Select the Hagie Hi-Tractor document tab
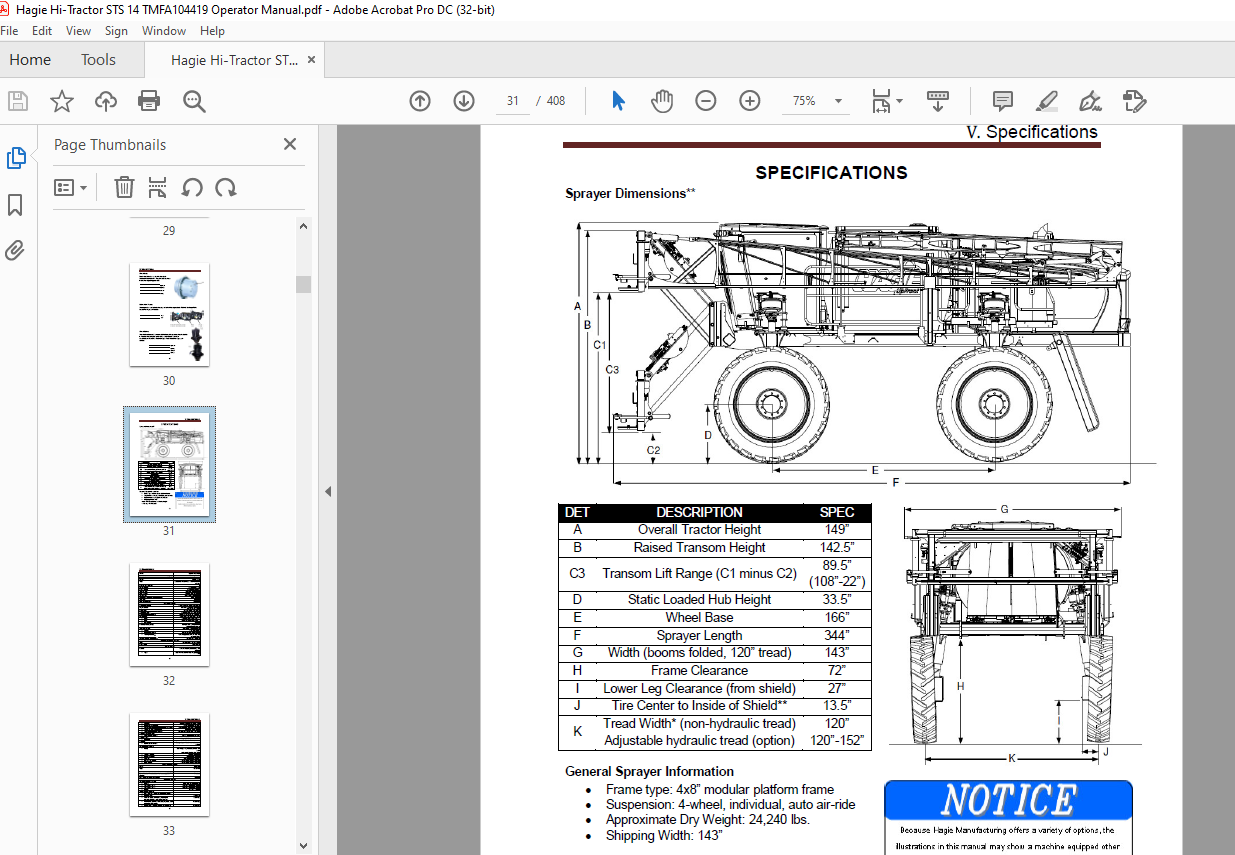The width and height of the screenshot is (1235, 855). click(234, 60)
